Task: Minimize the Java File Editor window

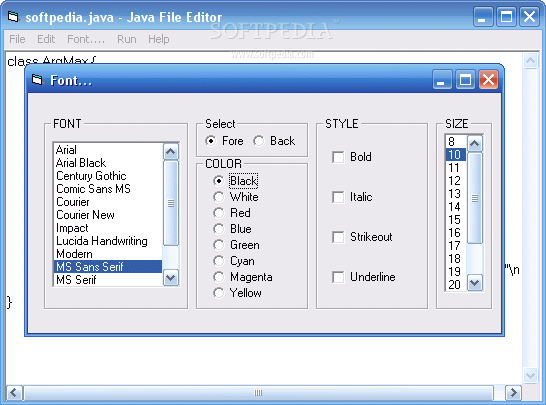Action: point(483,17)
